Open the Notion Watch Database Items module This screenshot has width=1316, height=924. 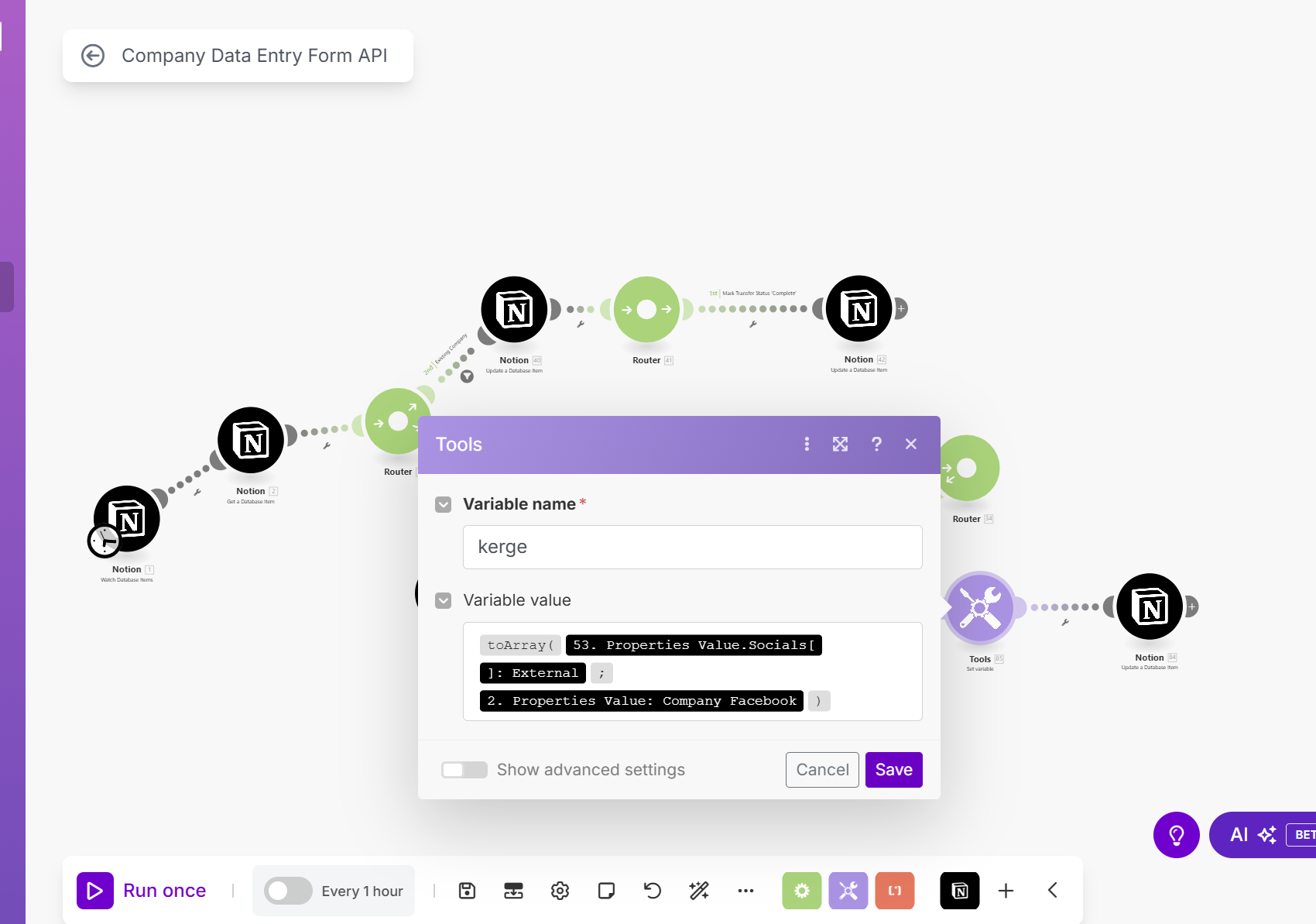point(127,519)
